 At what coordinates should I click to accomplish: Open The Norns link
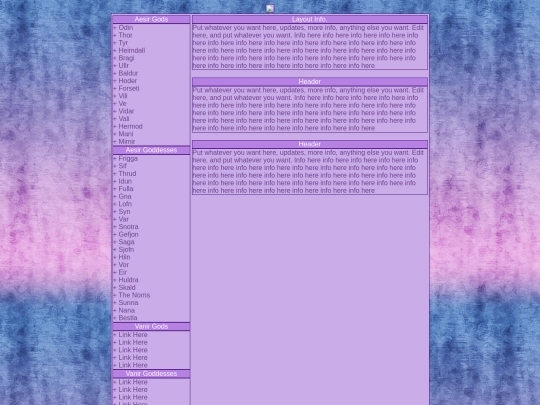point(134,295)
